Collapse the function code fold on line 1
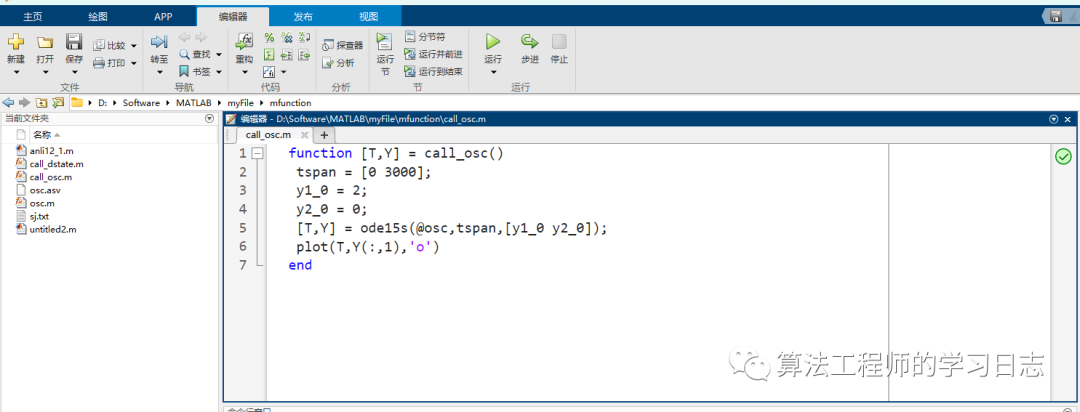1080x412 pixels. (258, 154)
